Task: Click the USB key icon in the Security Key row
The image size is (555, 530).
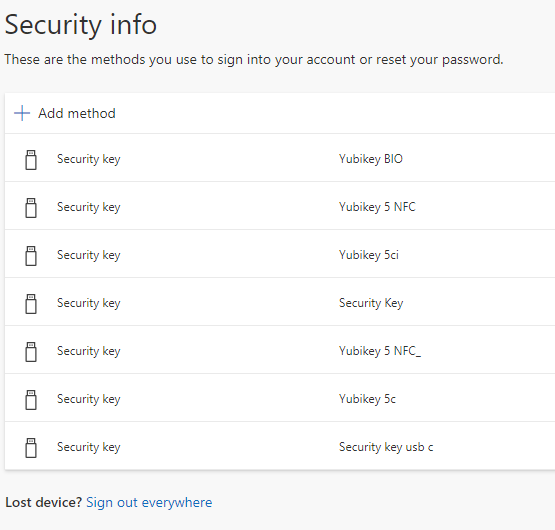Action: (31, 304)
